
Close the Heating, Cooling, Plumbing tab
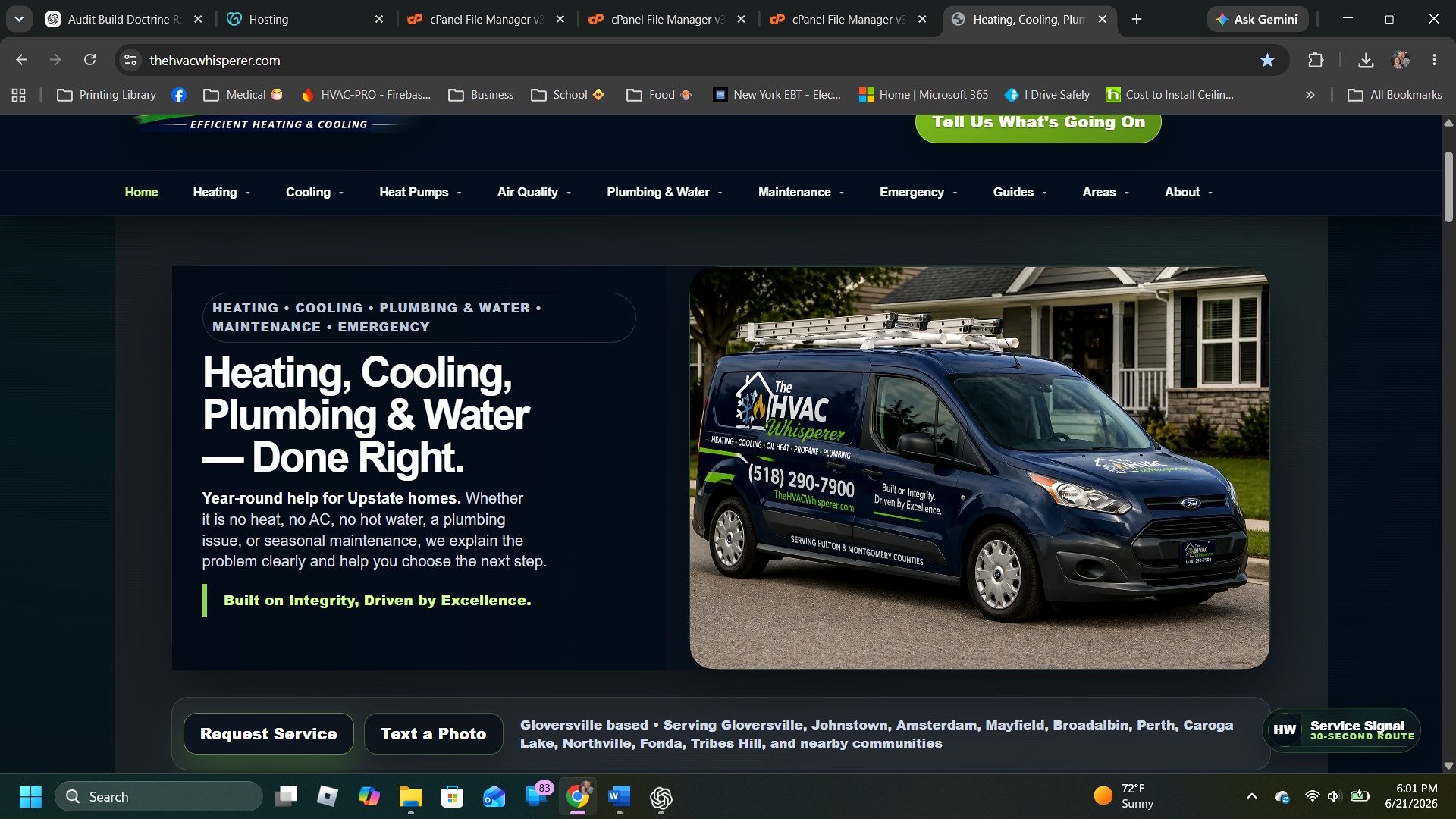[x=1103, y=19]
